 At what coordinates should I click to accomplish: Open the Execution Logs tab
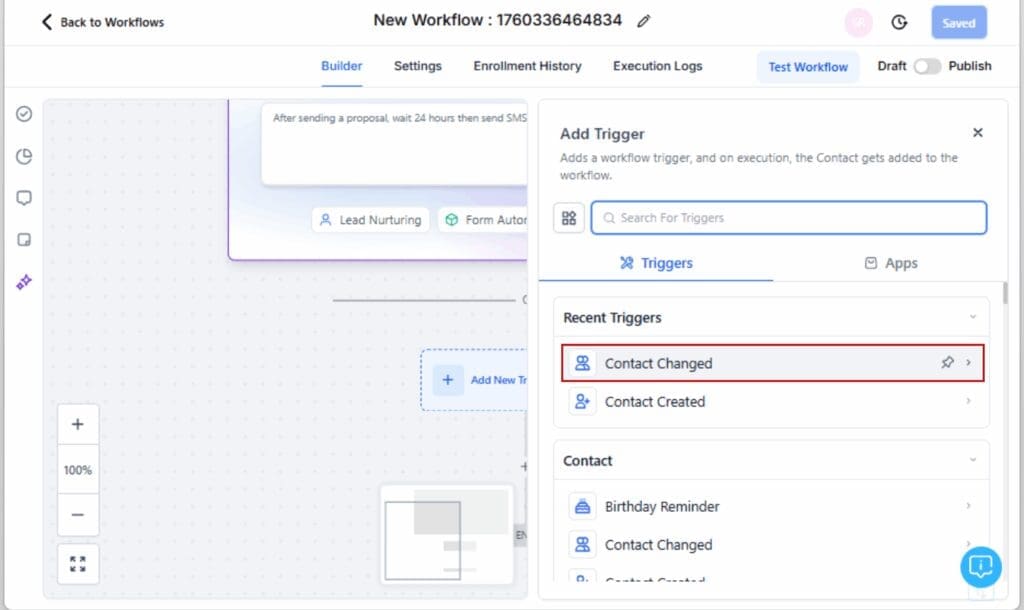pos(657,66)
